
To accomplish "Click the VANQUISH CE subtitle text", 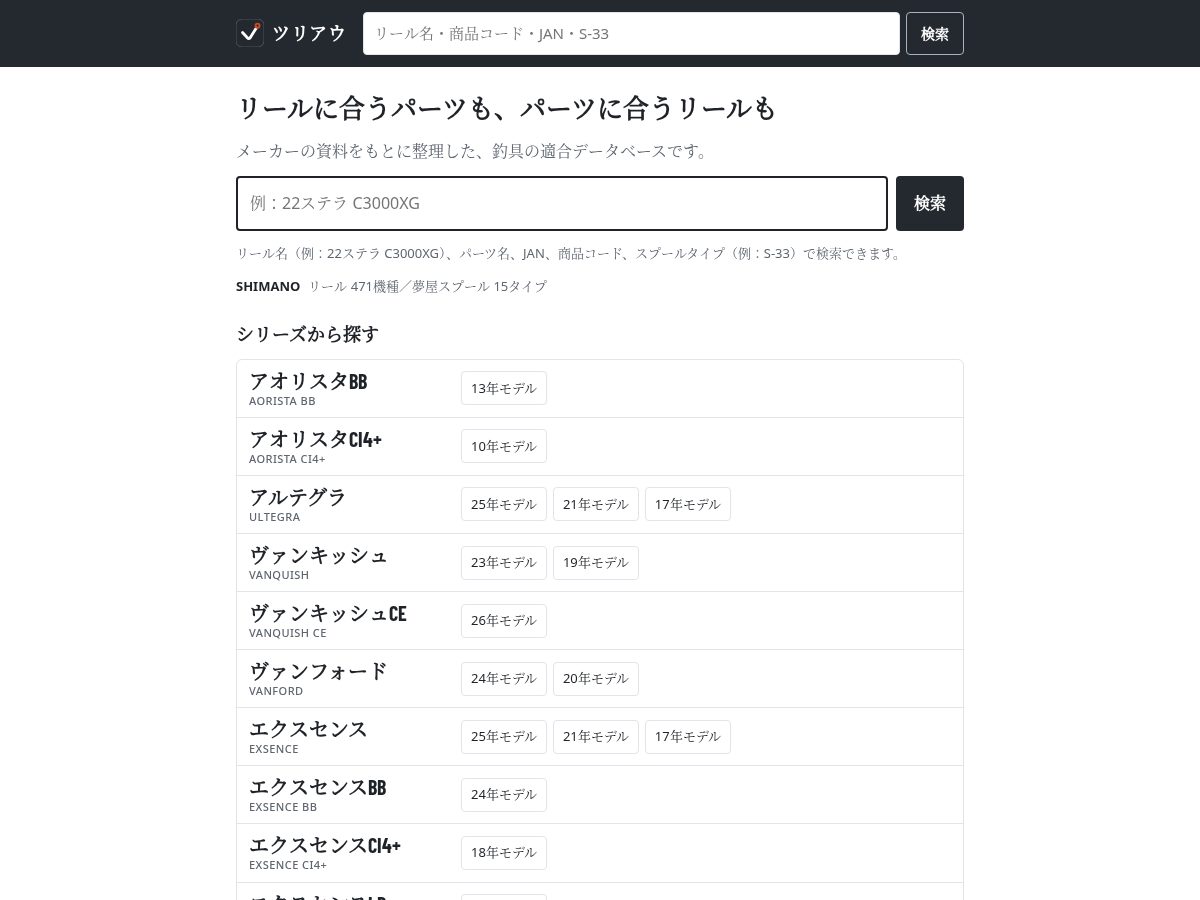I will point(288,633).
